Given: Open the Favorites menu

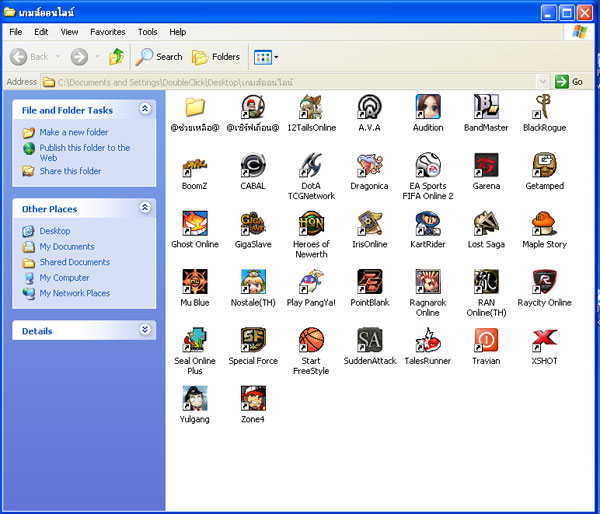Looking at the screenshot, I should point(107,32).
